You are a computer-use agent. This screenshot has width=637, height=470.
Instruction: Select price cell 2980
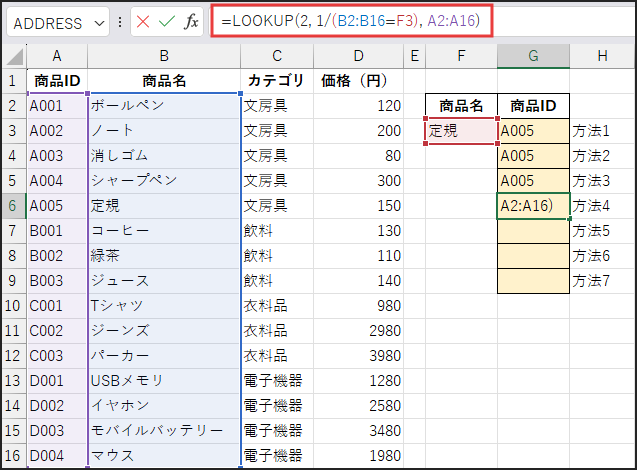358,331
